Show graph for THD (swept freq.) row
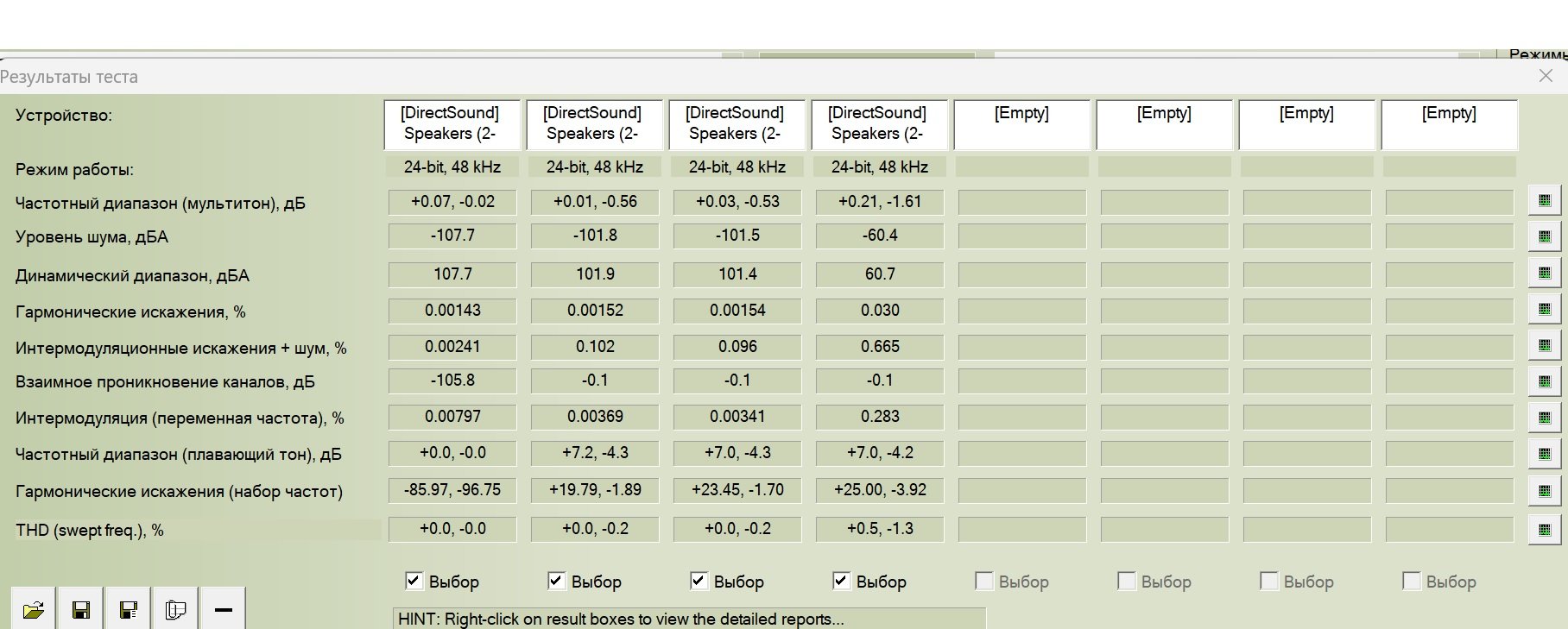Screen dimensions: 1568x629 [x=1544, y=530]
